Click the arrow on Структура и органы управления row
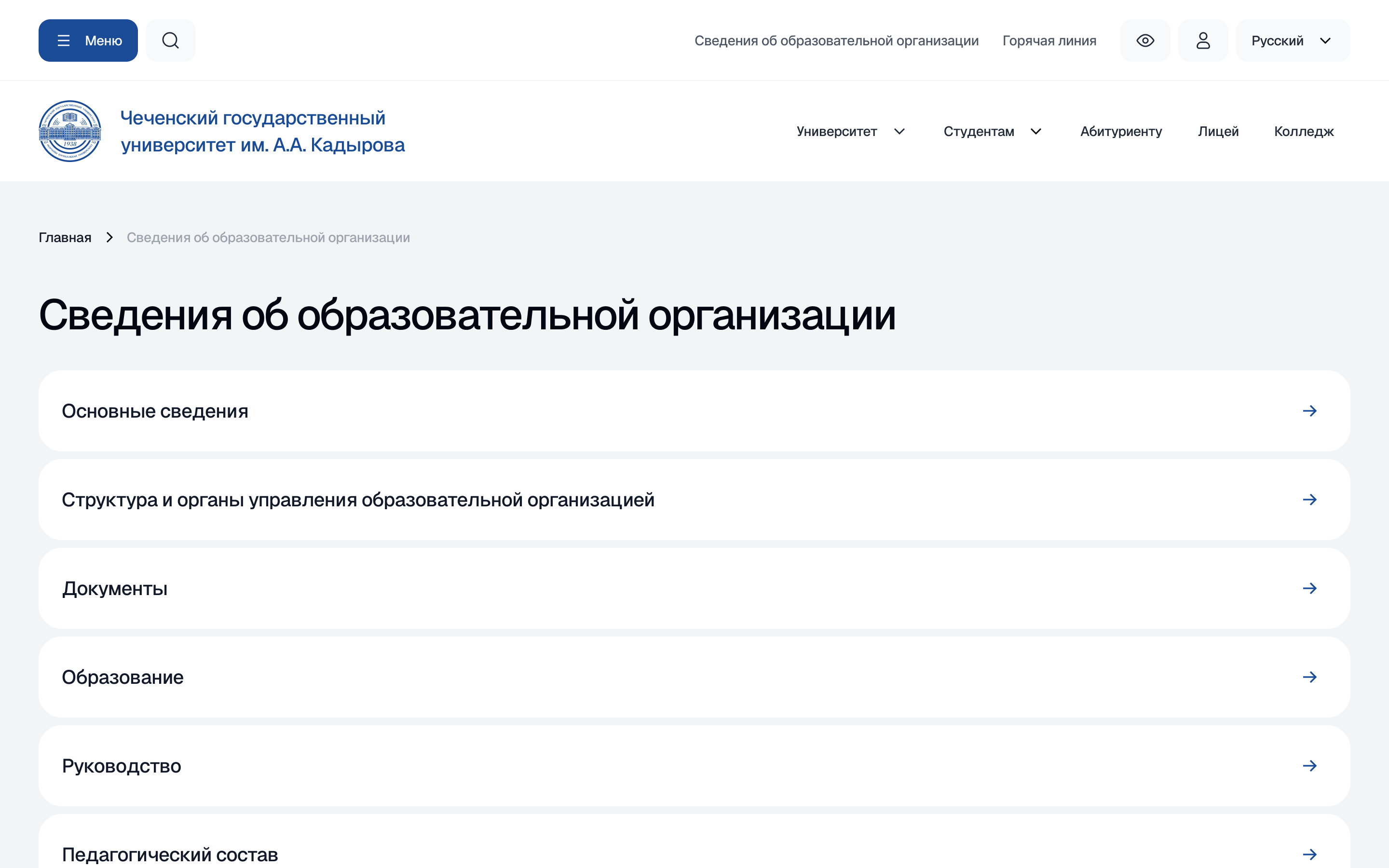This screenshot has height=868, width=1389. coord(1310,500)
